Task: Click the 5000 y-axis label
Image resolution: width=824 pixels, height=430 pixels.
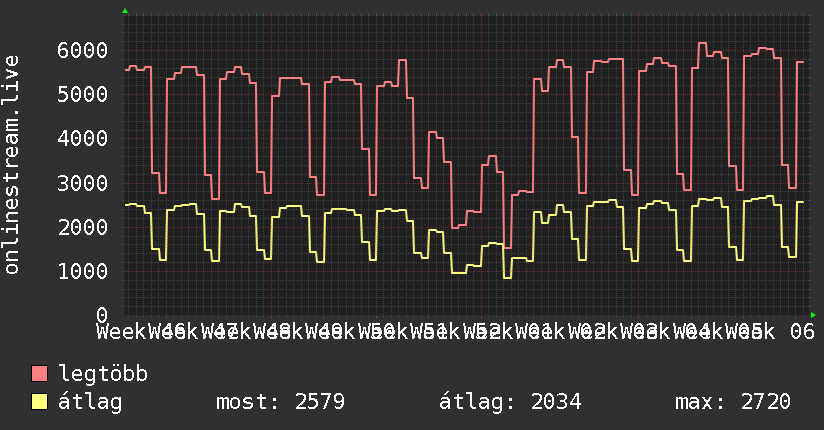Action: coord(83,95)
